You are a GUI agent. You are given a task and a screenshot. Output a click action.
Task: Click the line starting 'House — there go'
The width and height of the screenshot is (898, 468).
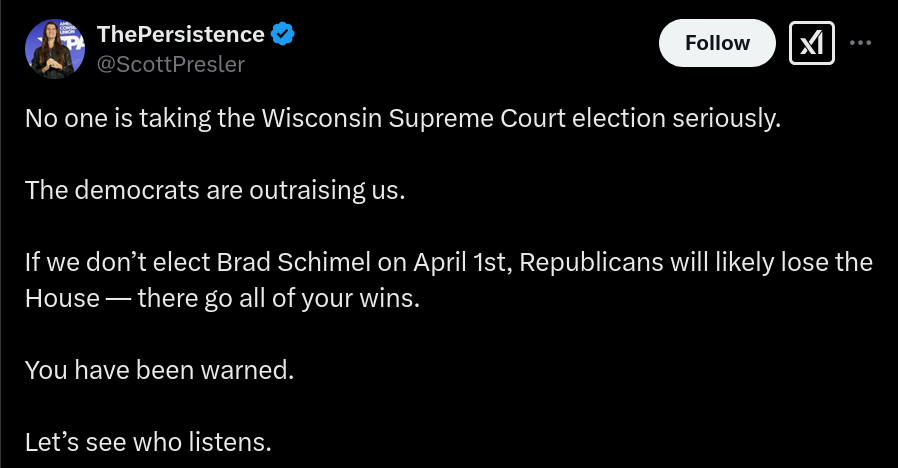coord(222,298)
